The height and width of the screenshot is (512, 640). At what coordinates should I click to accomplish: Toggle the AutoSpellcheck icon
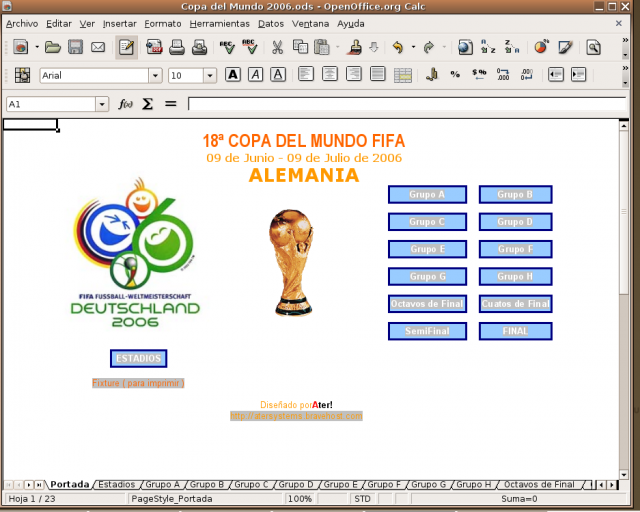pos(249,47)
